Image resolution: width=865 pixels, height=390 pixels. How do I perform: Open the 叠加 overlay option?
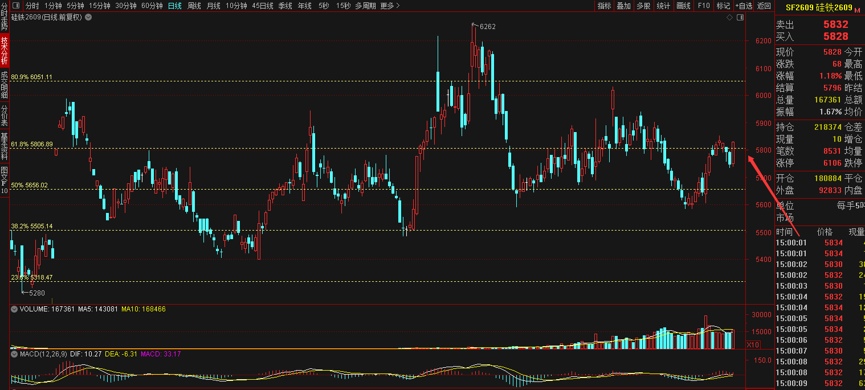click(x=623, y=6)
